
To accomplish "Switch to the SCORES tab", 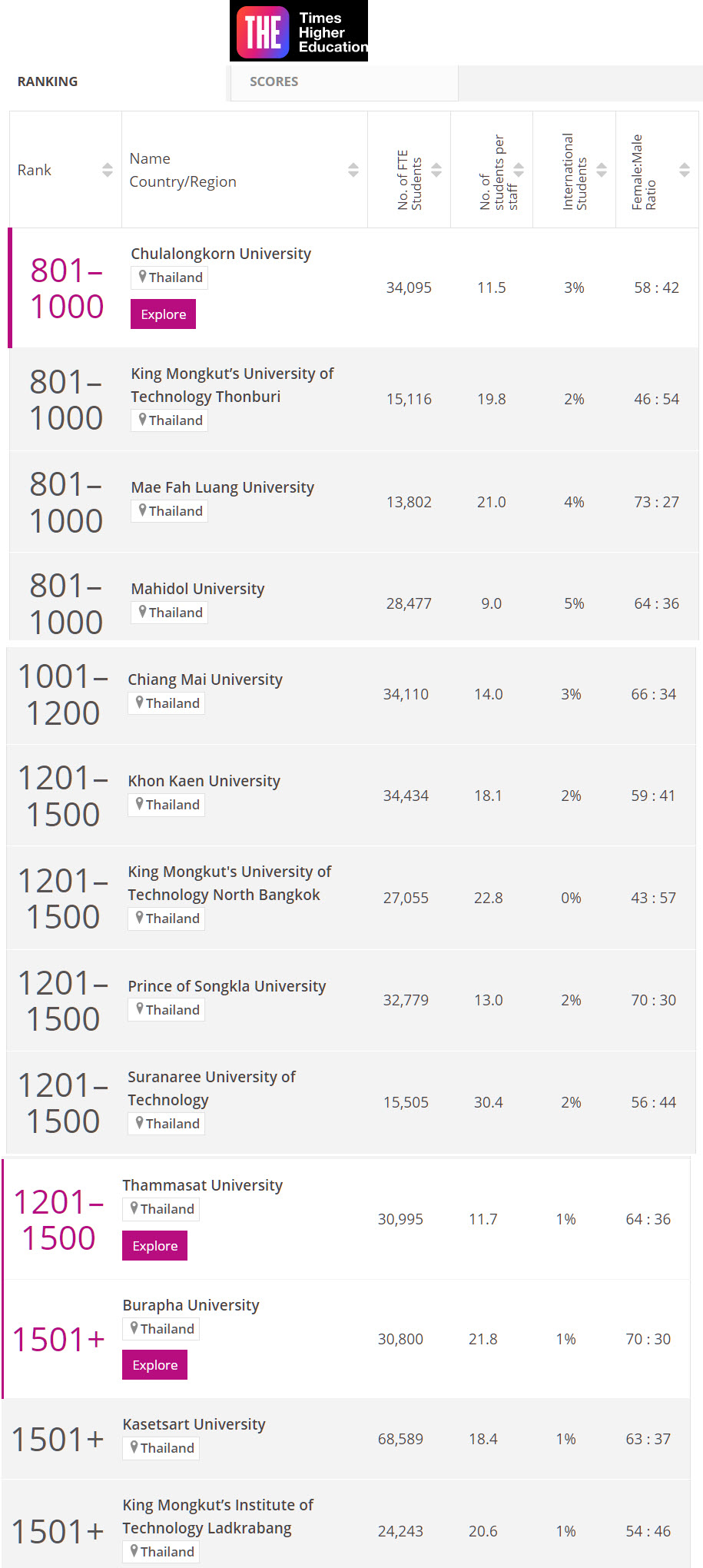I will (x=274, y=81).
